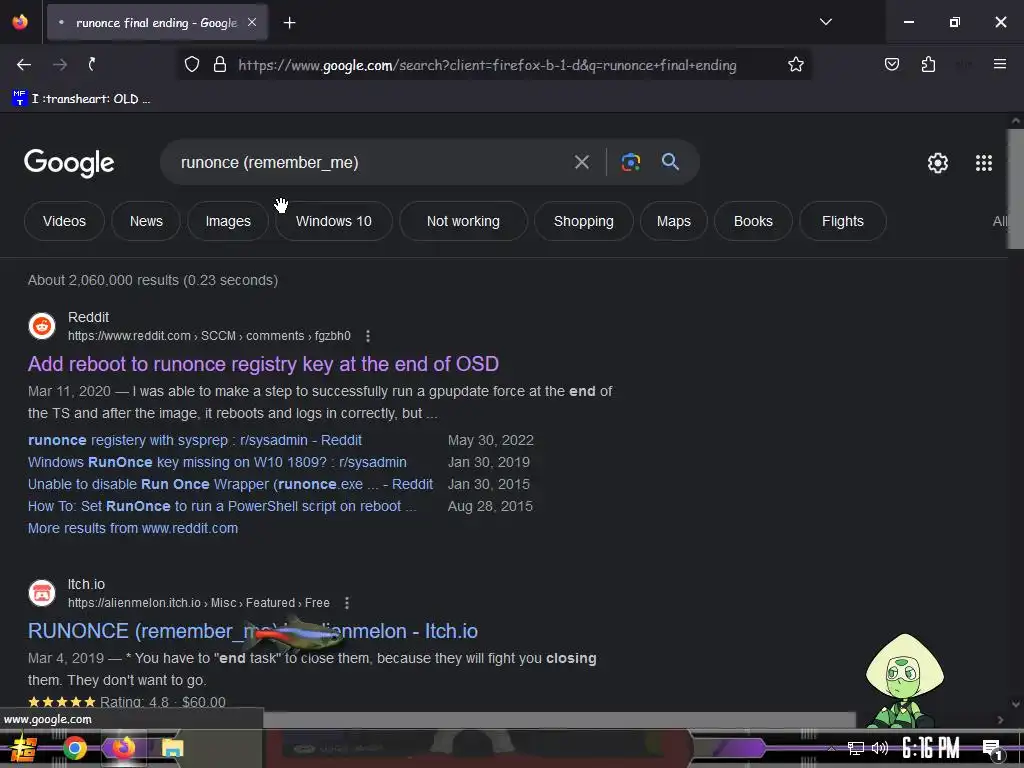1024x768 pixels.
Task: View site security lock details
Action: [220, 65]
